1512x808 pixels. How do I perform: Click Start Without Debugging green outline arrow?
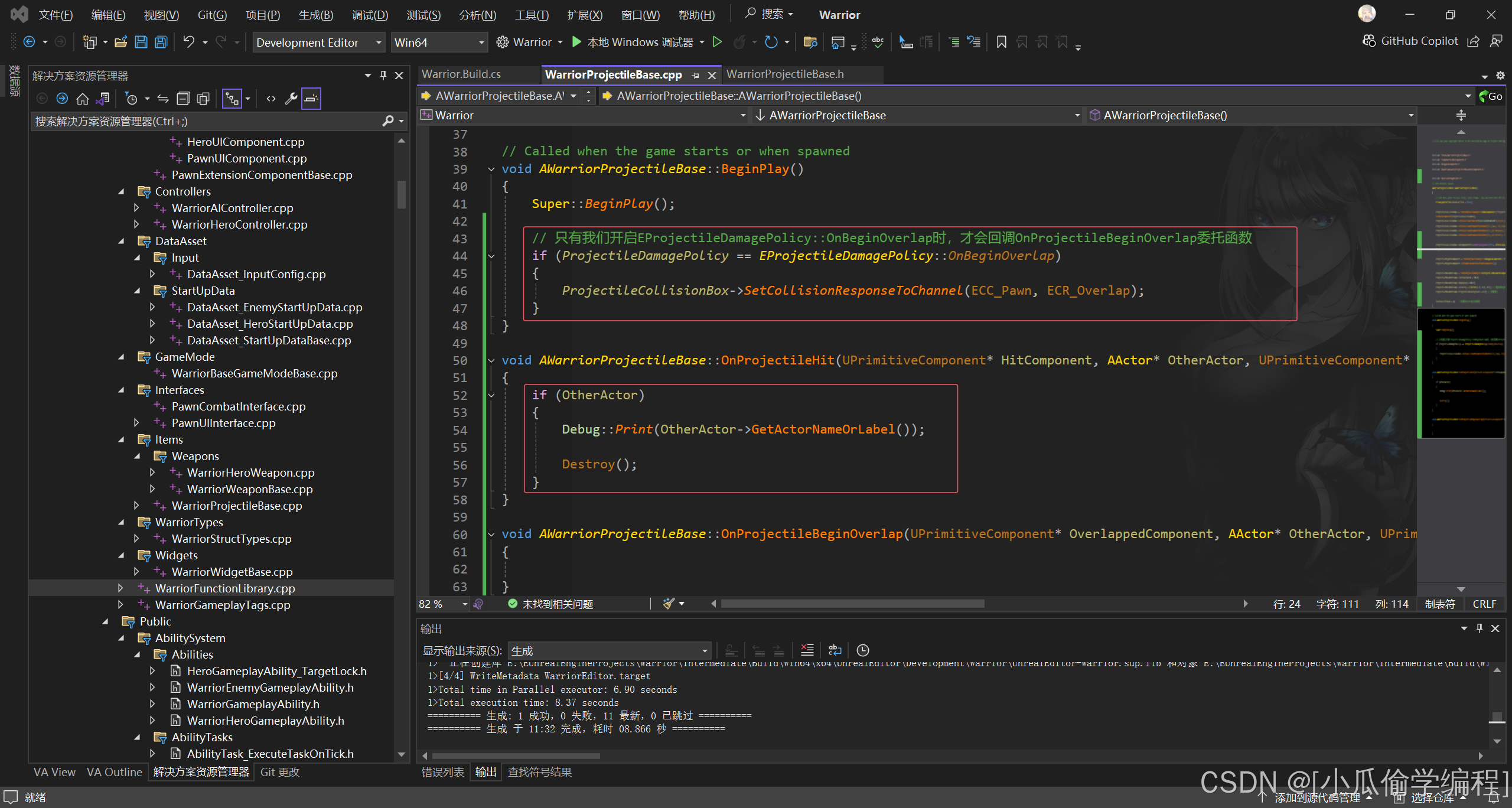click(x=717, y=42)
